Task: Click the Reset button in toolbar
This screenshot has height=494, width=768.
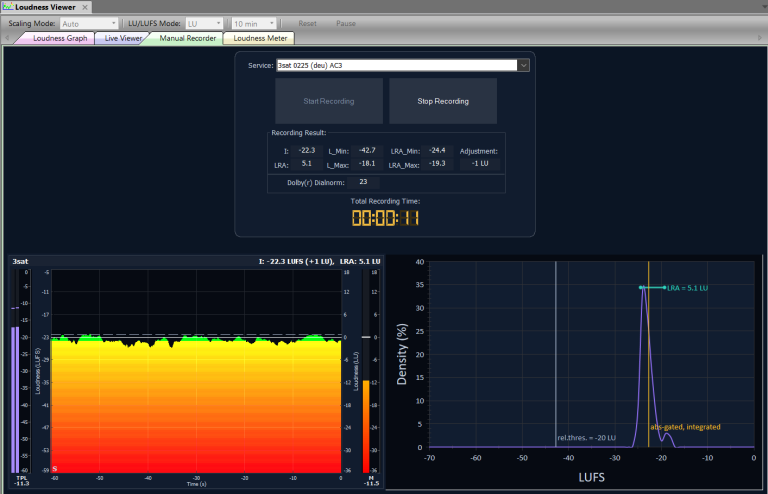Action: (308, 24)
